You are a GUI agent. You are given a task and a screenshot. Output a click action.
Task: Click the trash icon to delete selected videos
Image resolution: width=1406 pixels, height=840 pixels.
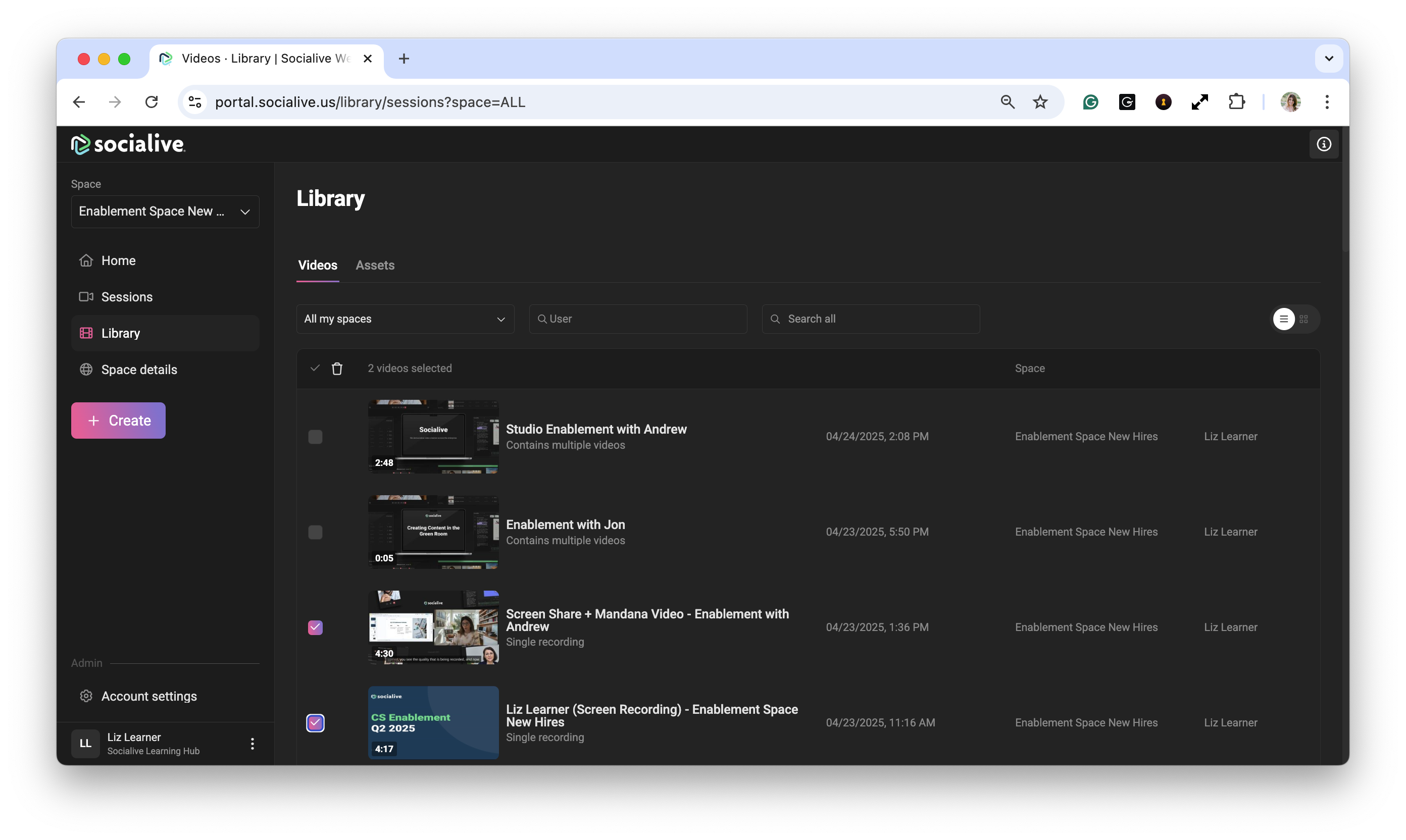coord(337,369)
